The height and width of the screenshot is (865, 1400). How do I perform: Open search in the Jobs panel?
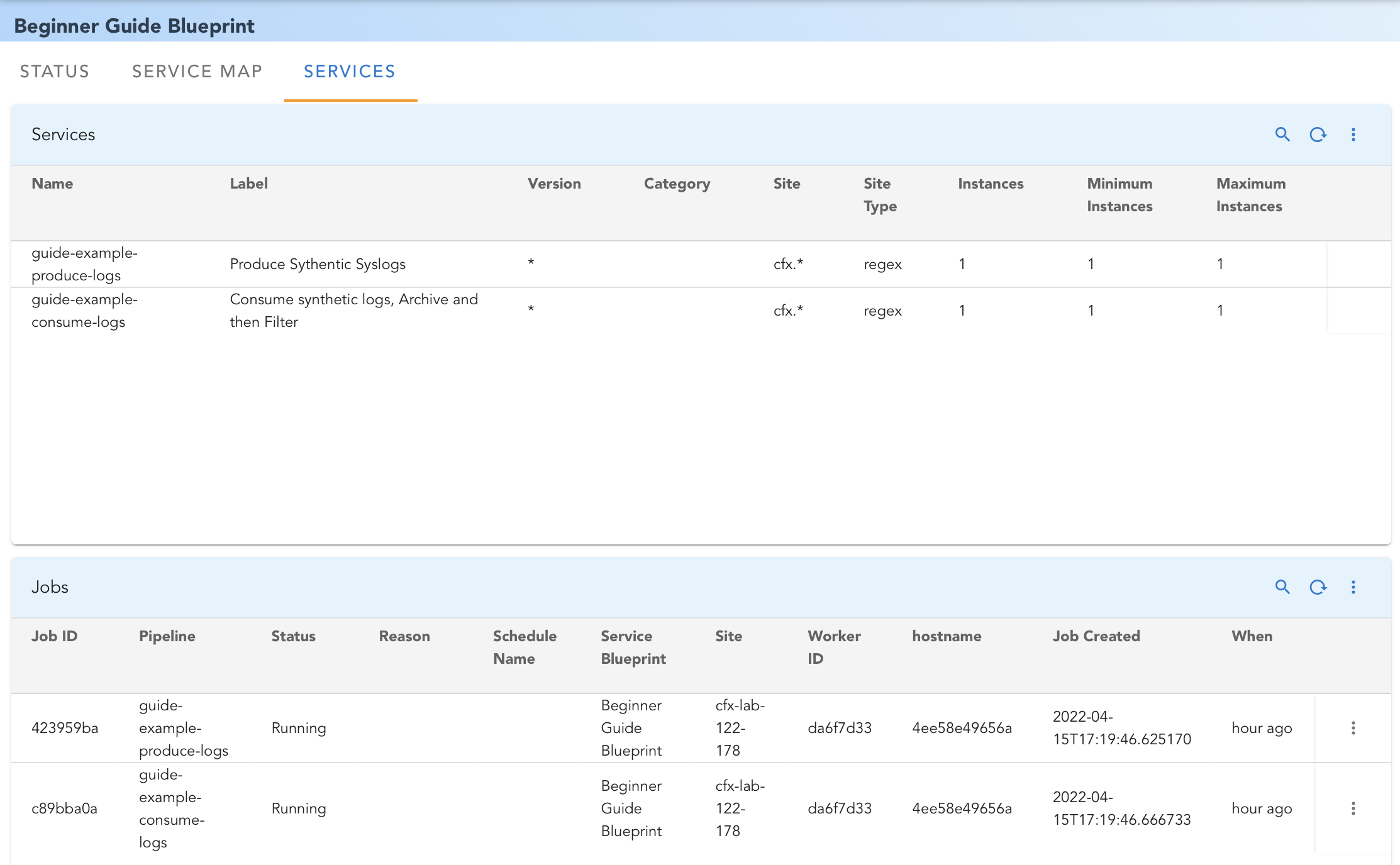[1282, 587]
